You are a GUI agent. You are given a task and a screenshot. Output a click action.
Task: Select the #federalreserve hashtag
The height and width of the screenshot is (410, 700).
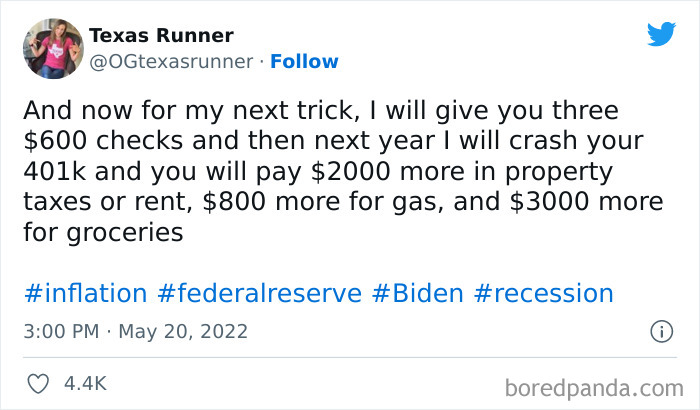click(x=256, y=293)
